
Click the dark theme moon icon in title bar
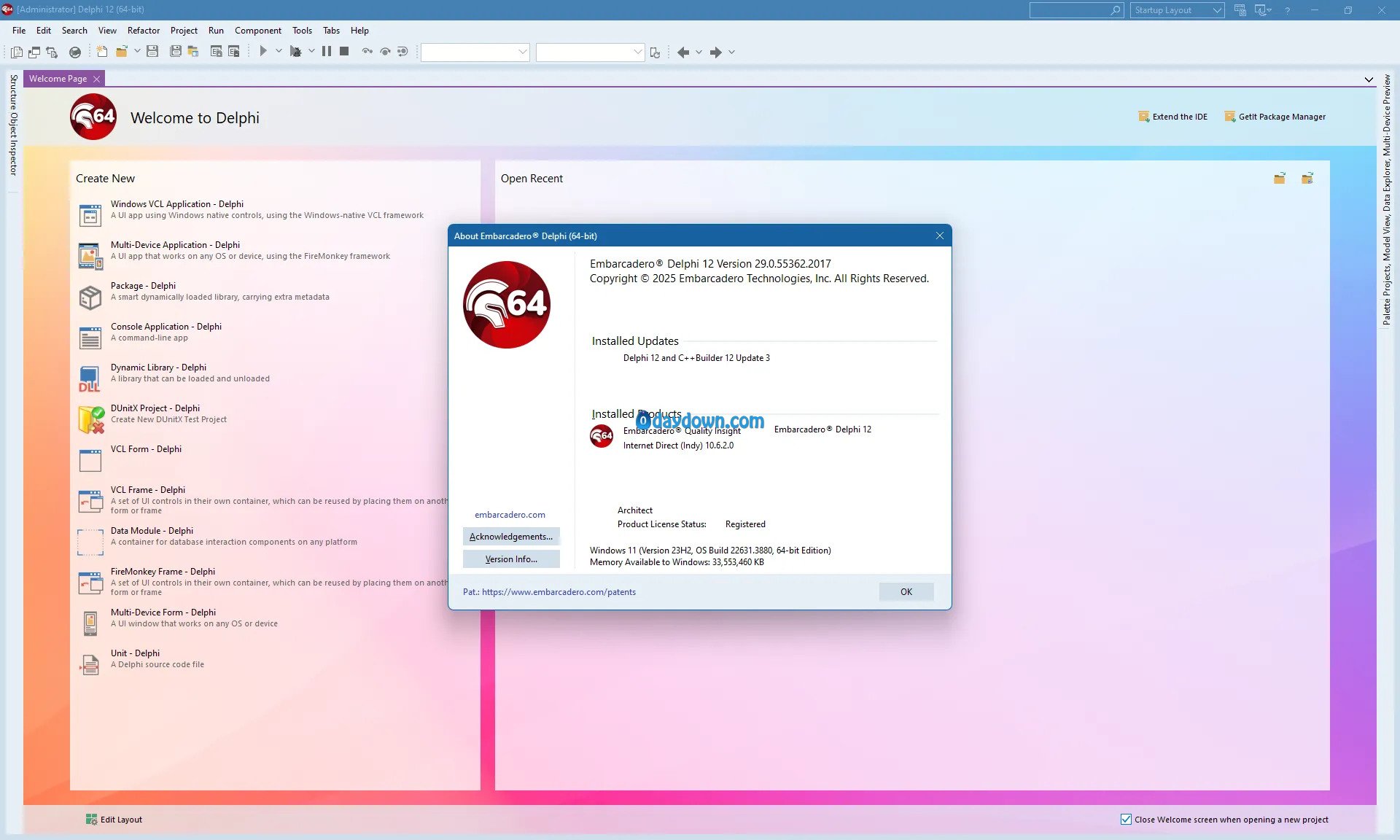point(1261,10)
